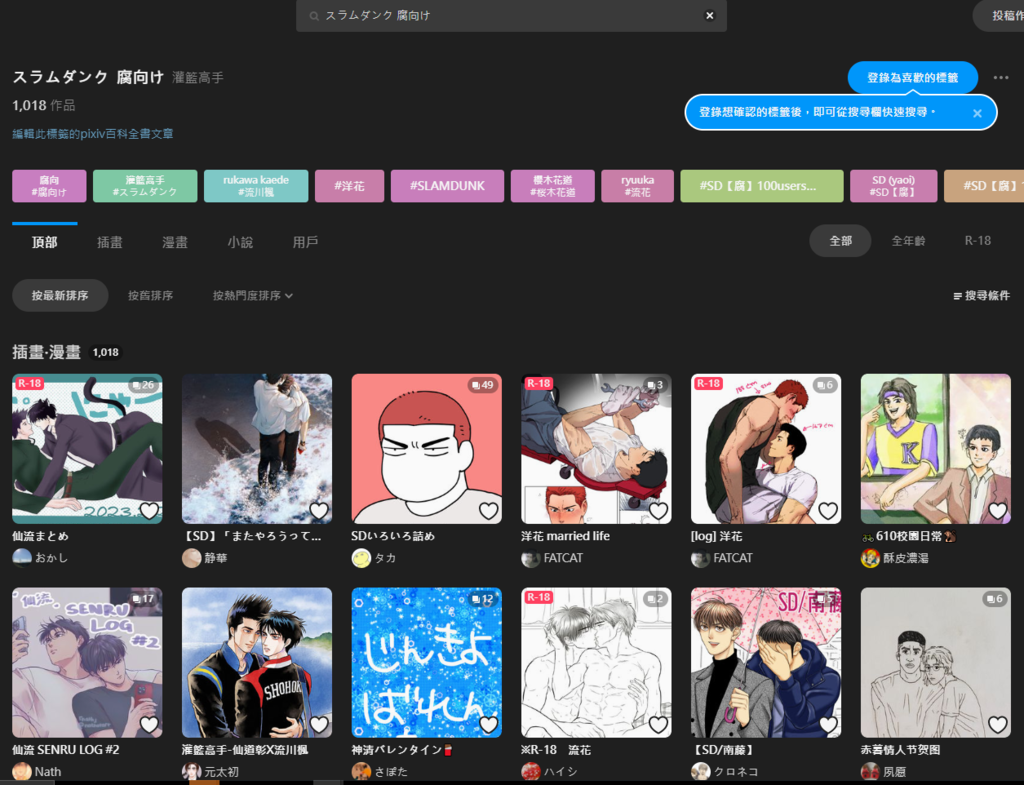
Task: Open the 灌籃高手-仙道彰X流川楓 title link
Action: [x=245, y=750]
